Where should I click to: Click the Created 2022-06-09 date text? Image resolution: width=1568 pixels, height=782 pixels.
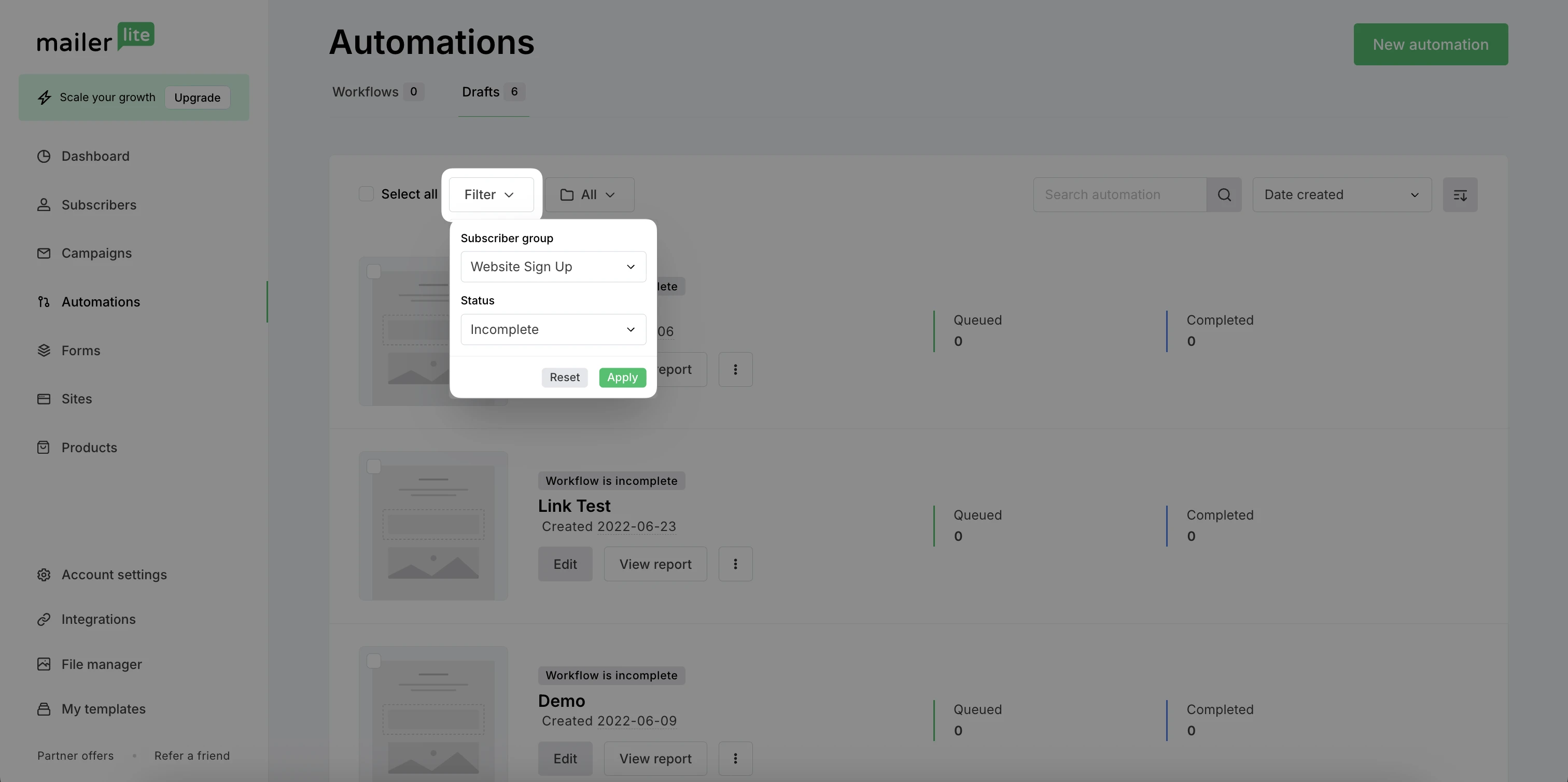click(609, 721)
